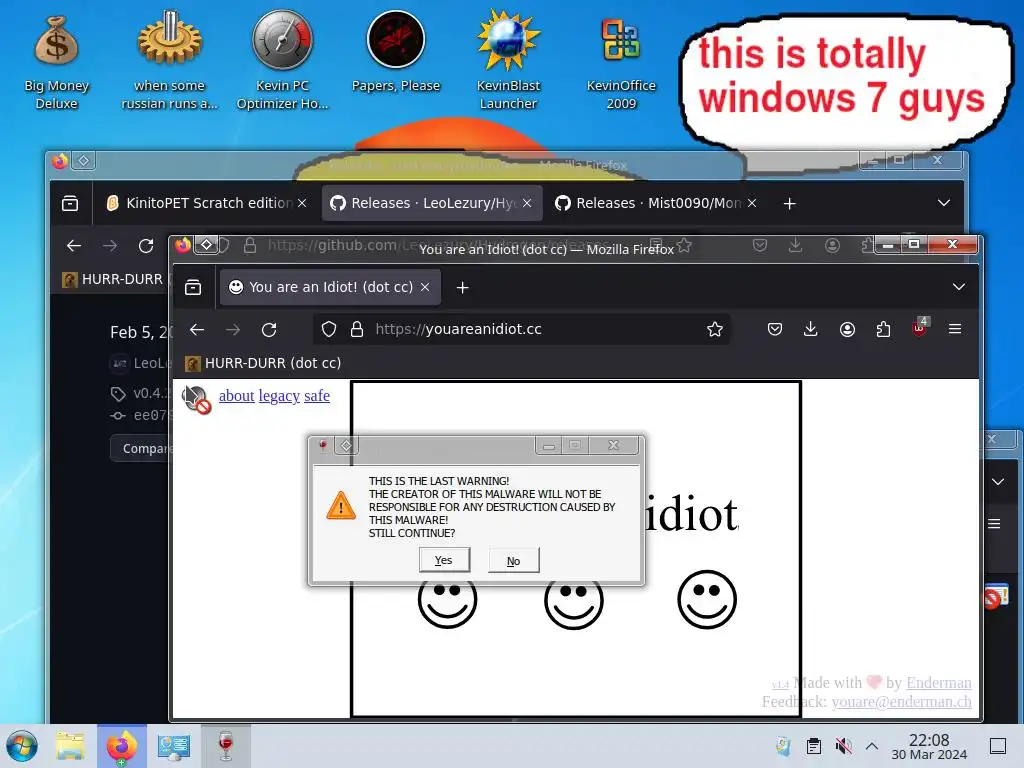Reload the page in the background GitHub Firefox window

(146, 246)
